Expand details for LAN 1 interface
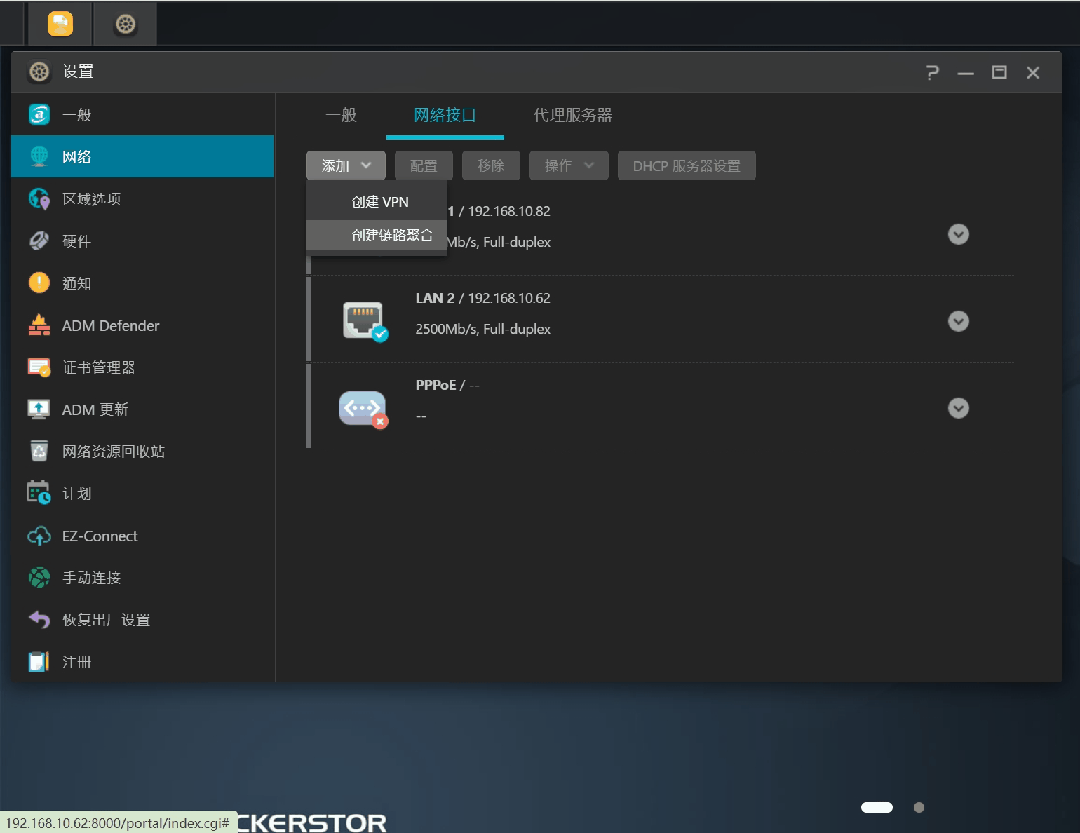This screenshot has width=1080, height=833. pyautogui.click(x=958, y=234)
